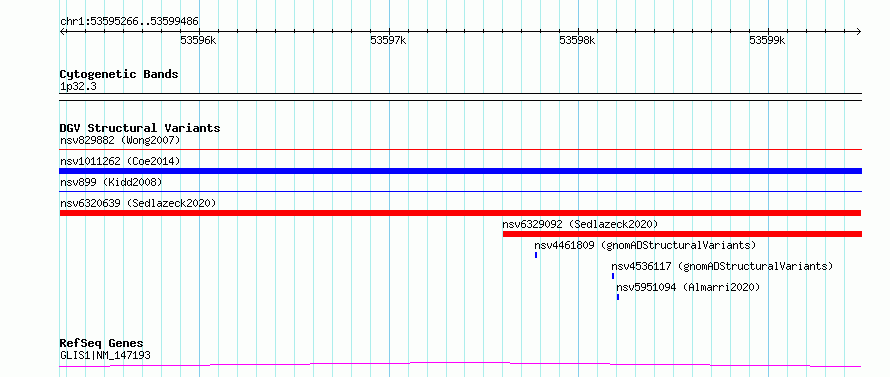The image size is (890, 377).
Task: Click the 53597k ruler tick label
Action: [388, 40]
